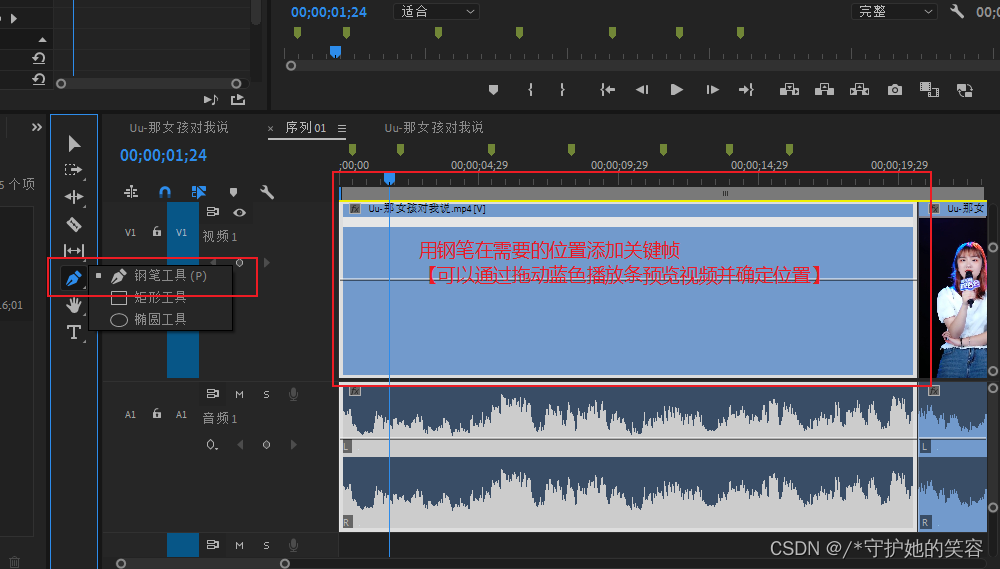
Task: Select the Type tool
Action: pos(74,332)
